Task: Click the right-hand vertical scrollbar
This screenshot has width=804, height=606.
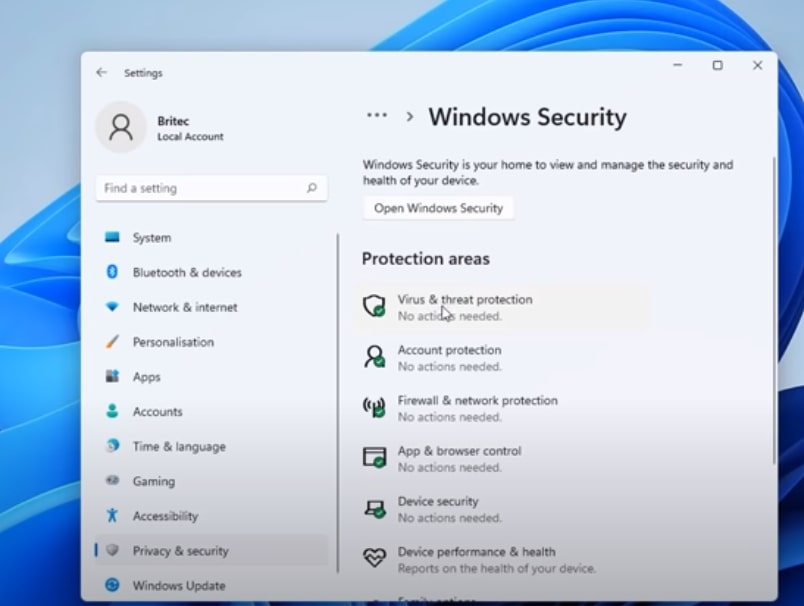Action: click(773, 310)
